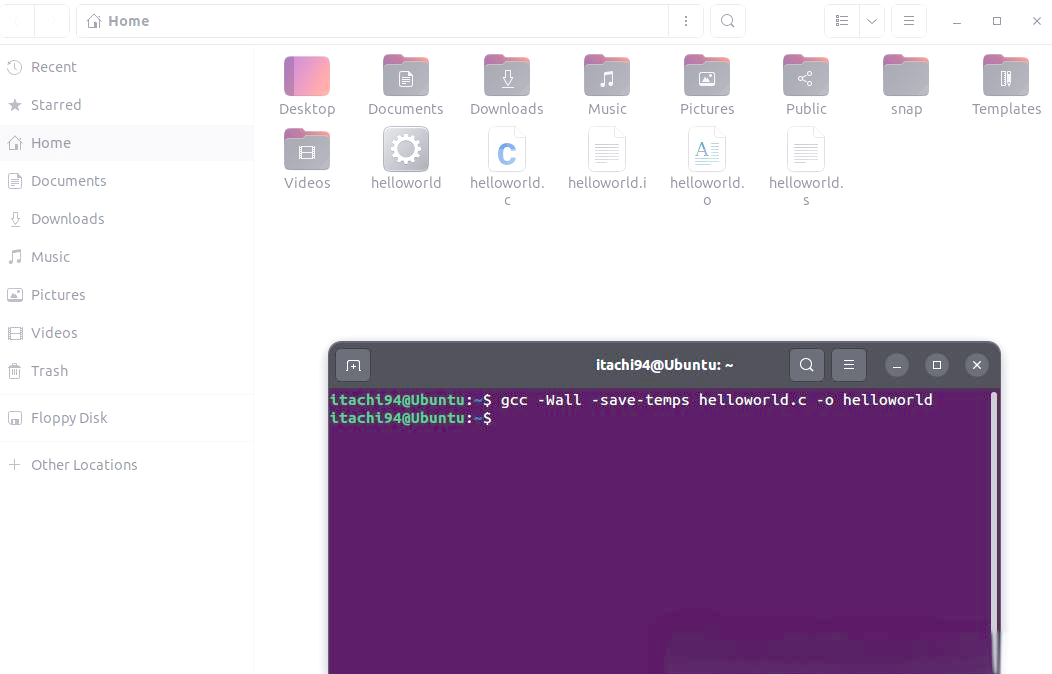Click the Home path bar button
Image resolution: width=1052 pixels, height=674 pixels.
[118, 21]
